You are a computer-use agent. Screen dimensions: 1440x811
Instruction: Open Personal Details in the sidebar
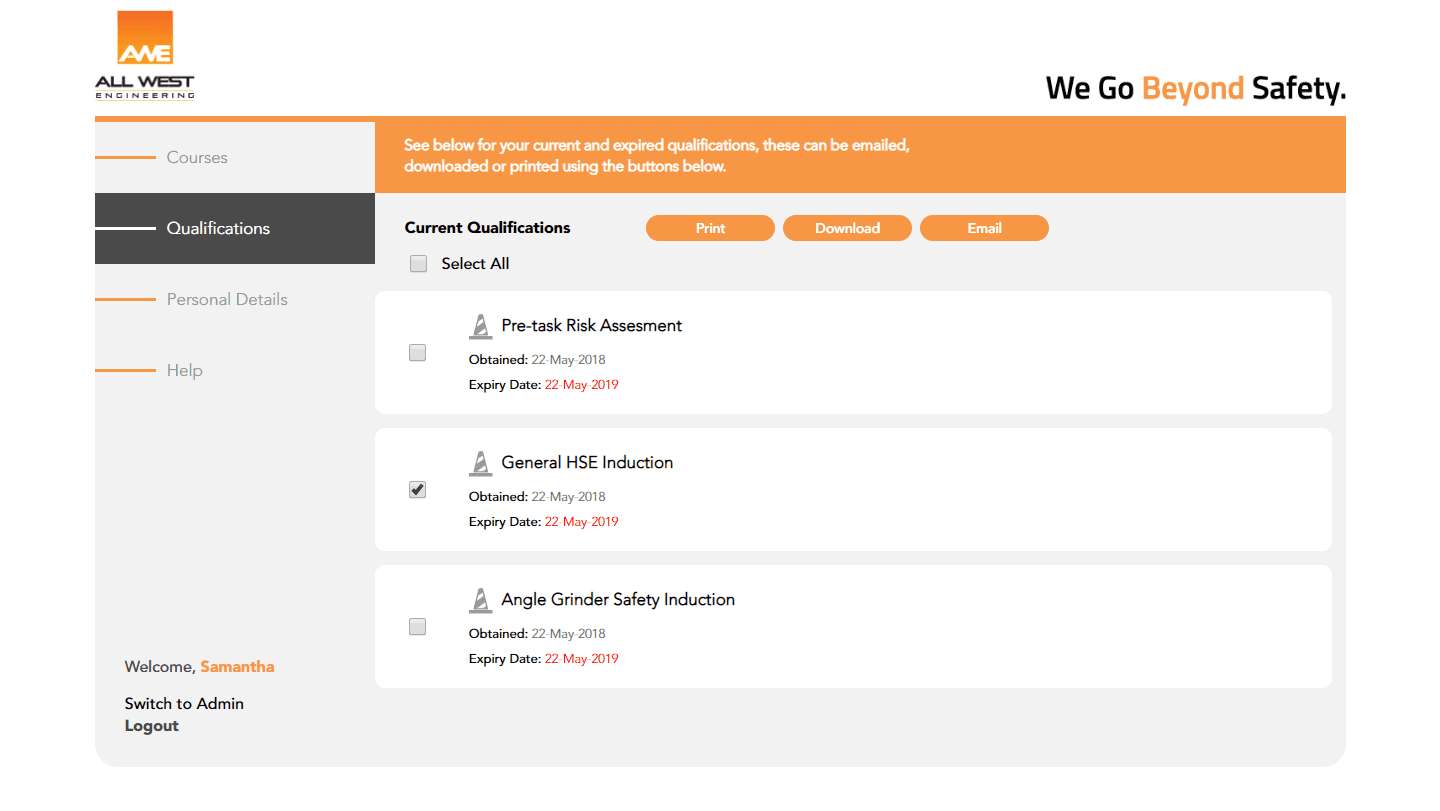227,300
